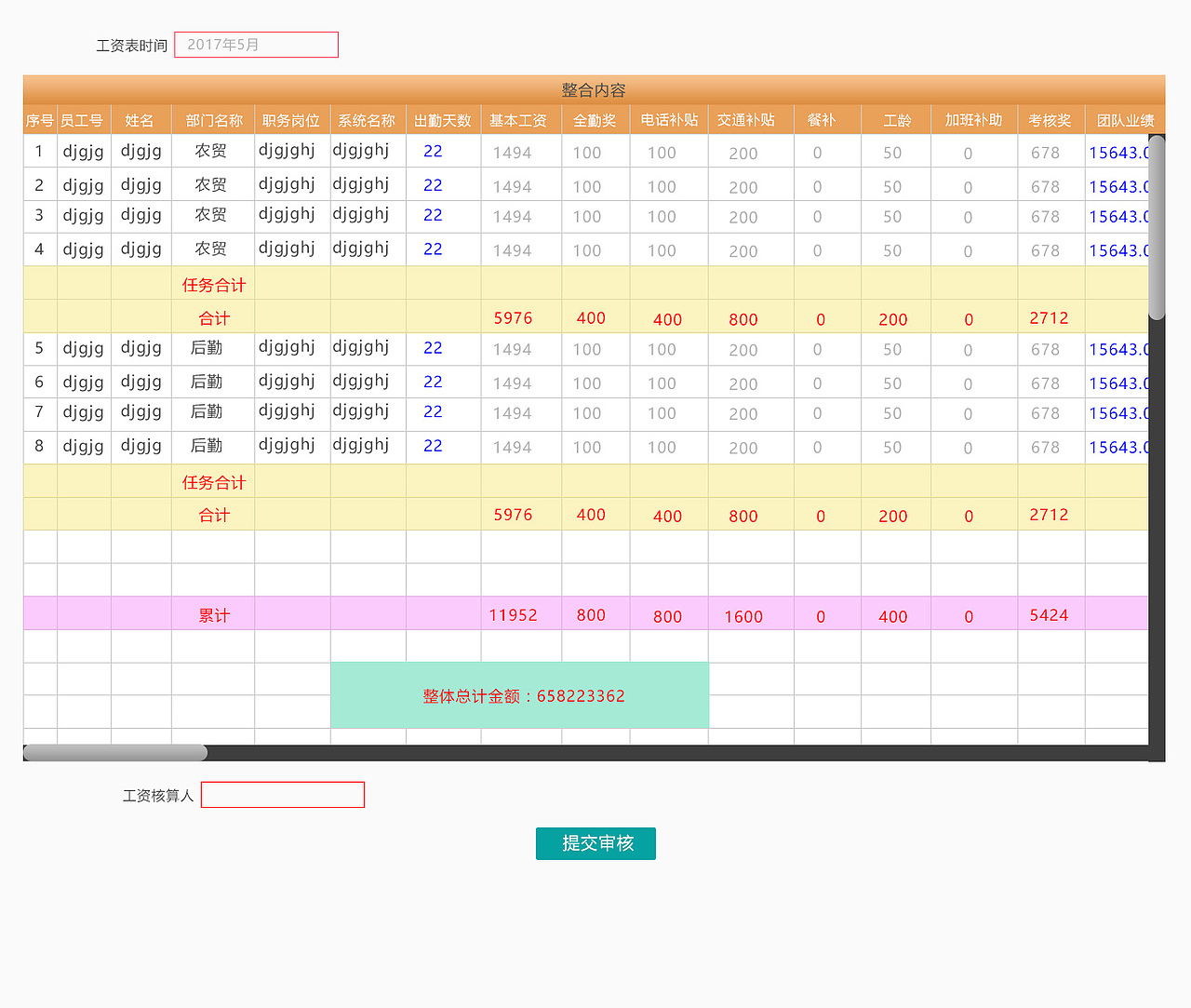This screenshot has width=1191, height=1008.
Task: Select the 序号 column header
Action: (40, 120)
